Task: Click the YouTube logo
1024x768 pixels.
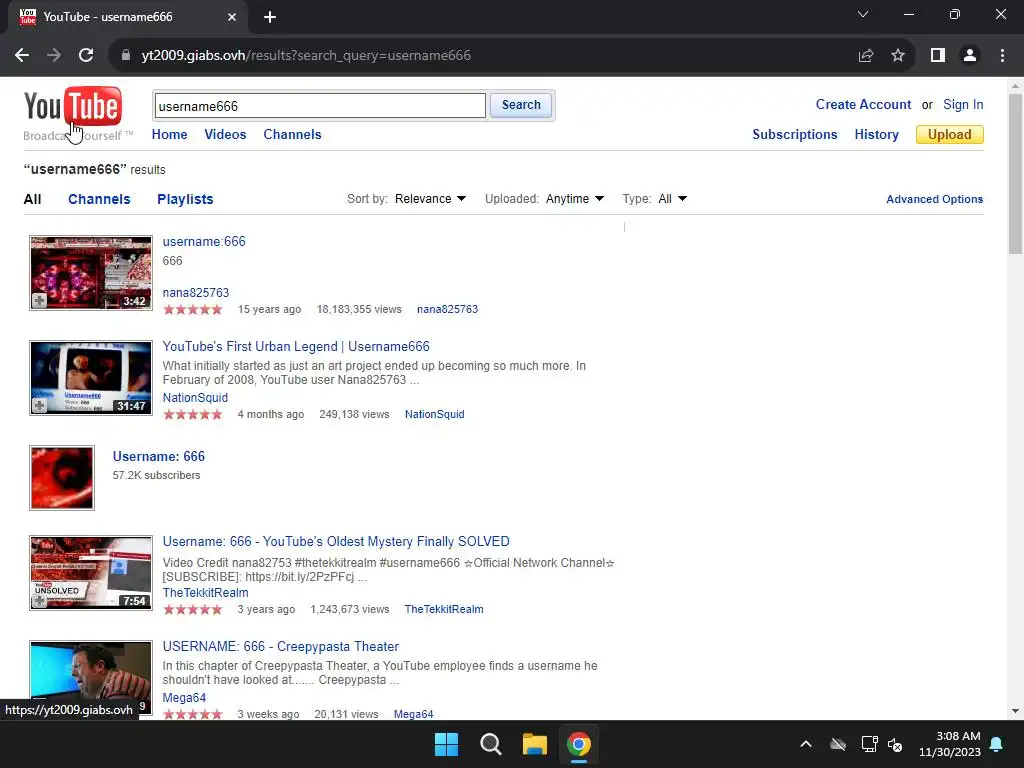Action: [x=72, y=106]
